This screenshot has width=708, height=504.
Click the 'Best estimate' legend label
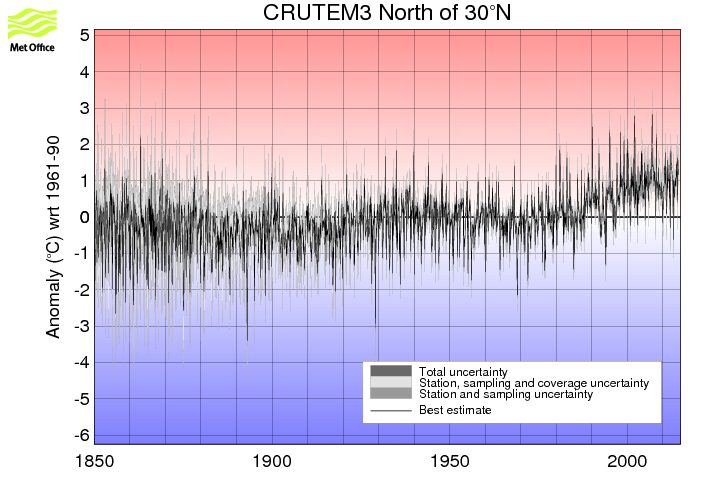tap(455, 410)
